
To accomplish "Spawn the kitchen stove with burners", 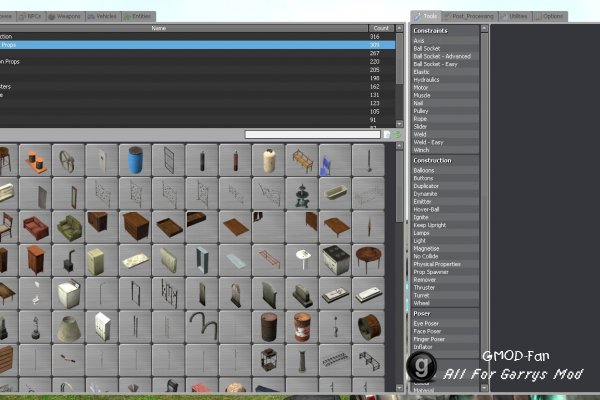I will click(335, 260).
